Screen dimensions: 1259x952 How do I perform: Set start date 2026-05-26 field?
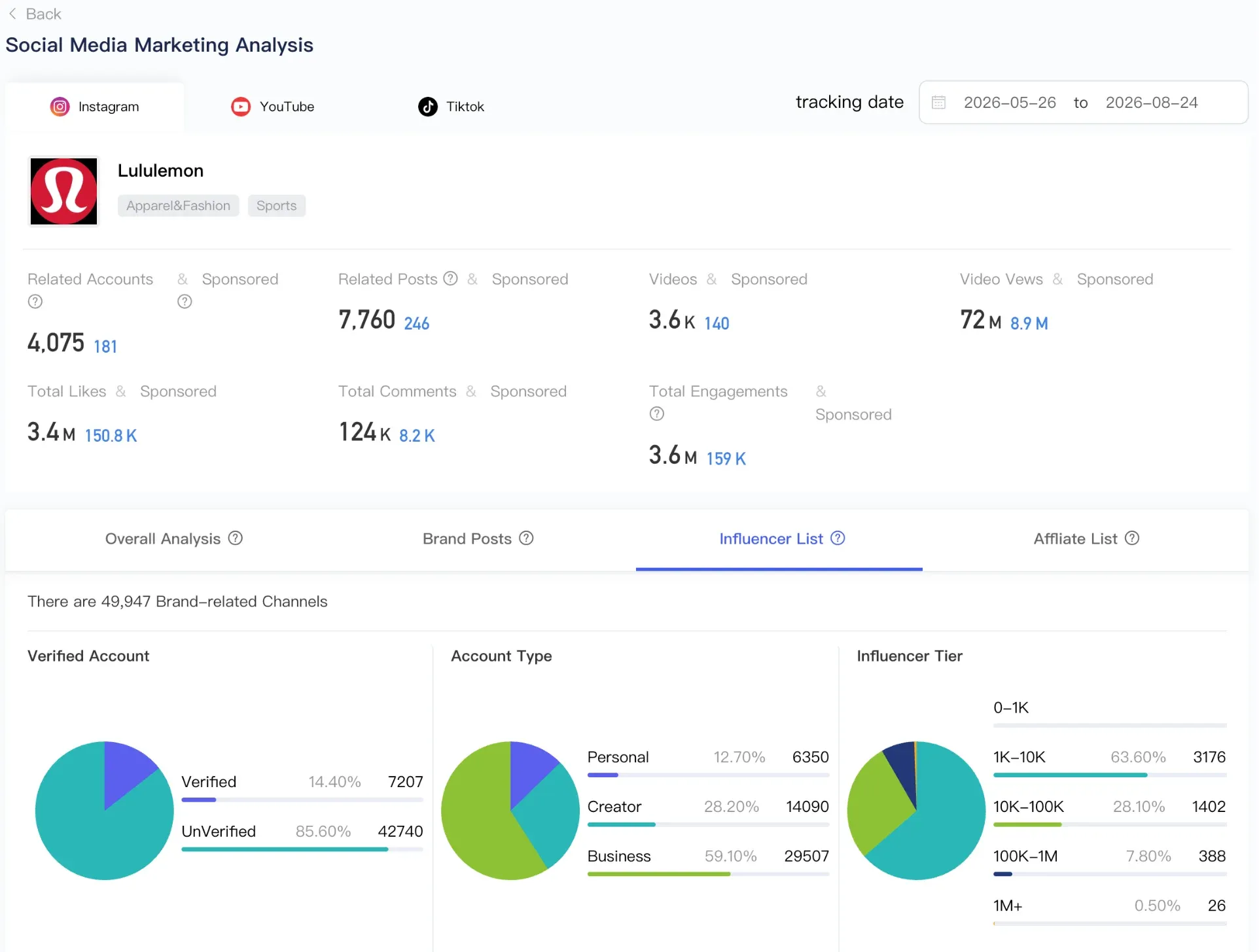[x=1010, y=103]
